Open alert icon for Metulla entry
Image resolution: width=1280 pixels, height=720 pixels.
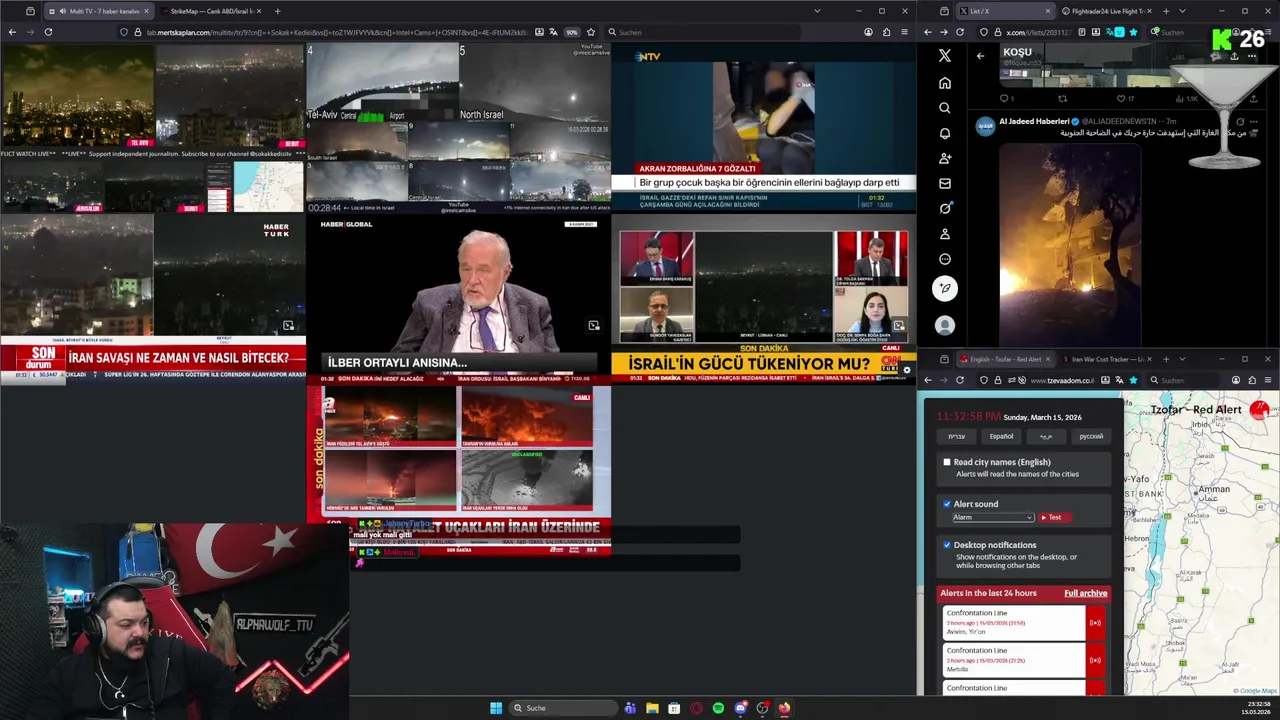tap(1095, 660)
